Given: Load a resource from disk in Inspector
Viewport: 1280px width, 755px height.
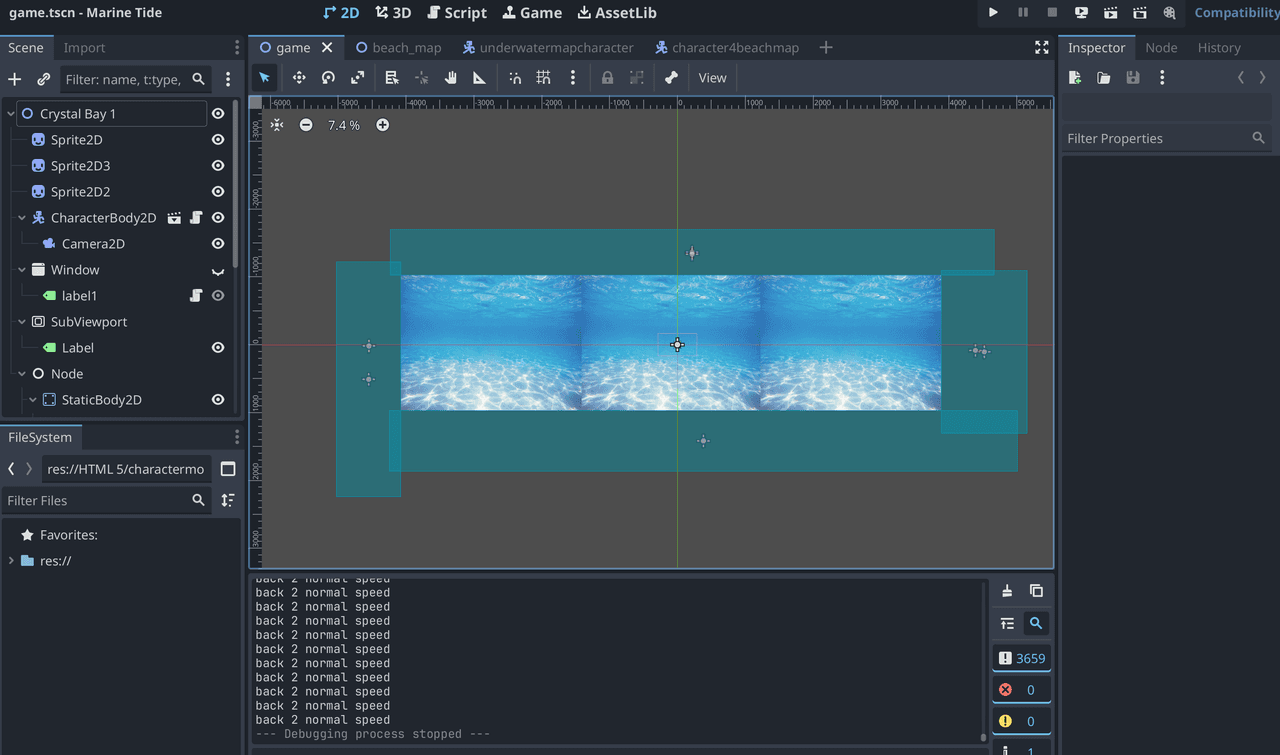Looking at the screenshot, I should [1104, 78].
